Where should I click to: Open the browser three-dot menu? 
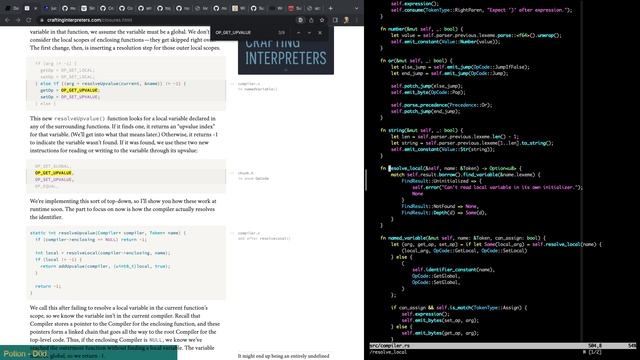click(x=356, y=20)
